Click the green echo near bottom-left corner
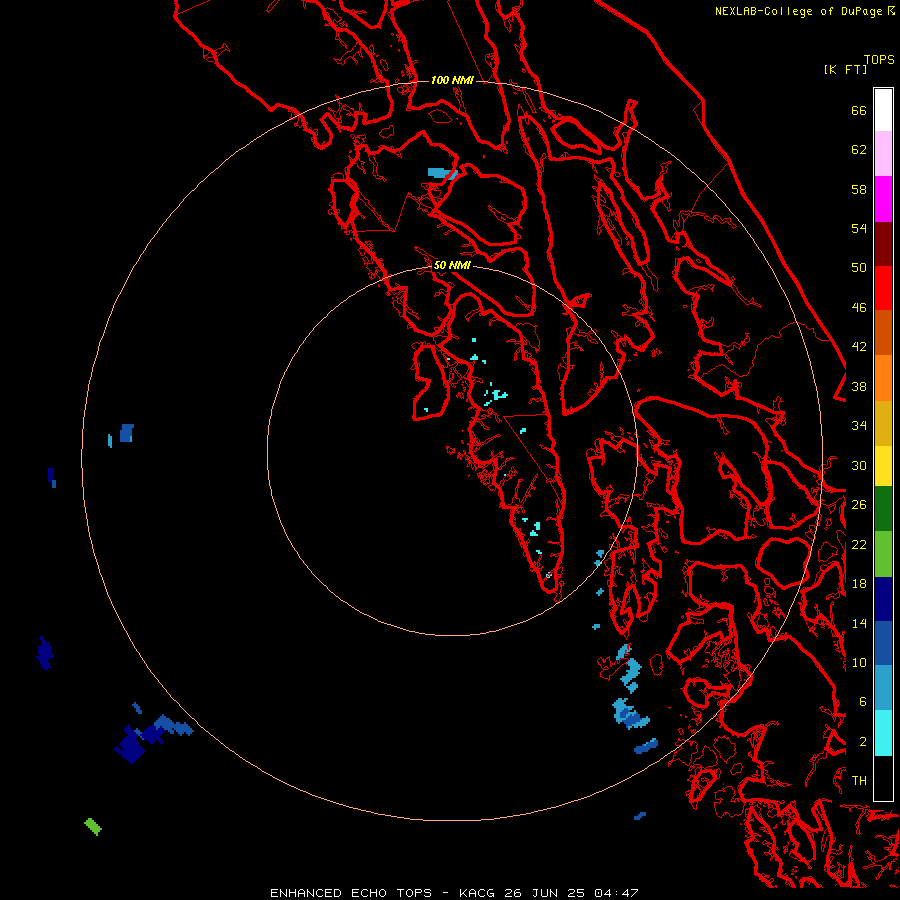The height and width of the screenshot is (900, 900). coord(93,827)
